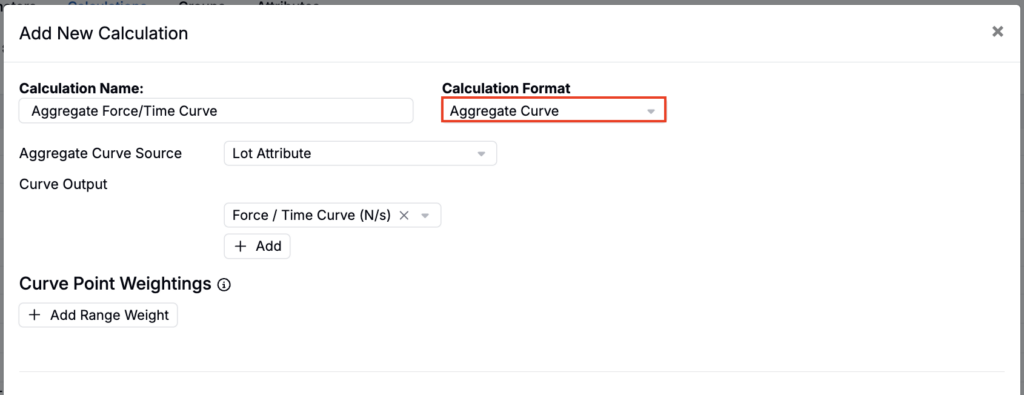Click the info icon beside Curve Point Weightings
Screen dimensions: 1024x395
224,285
